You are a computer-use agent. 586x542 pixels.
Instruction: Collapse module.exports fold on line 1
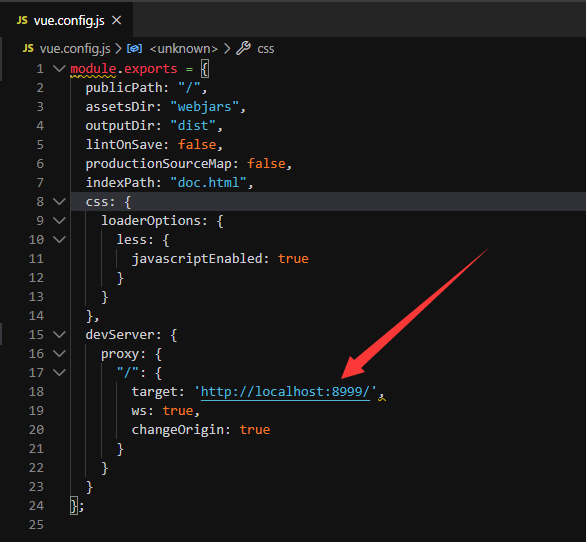(59, 68)
